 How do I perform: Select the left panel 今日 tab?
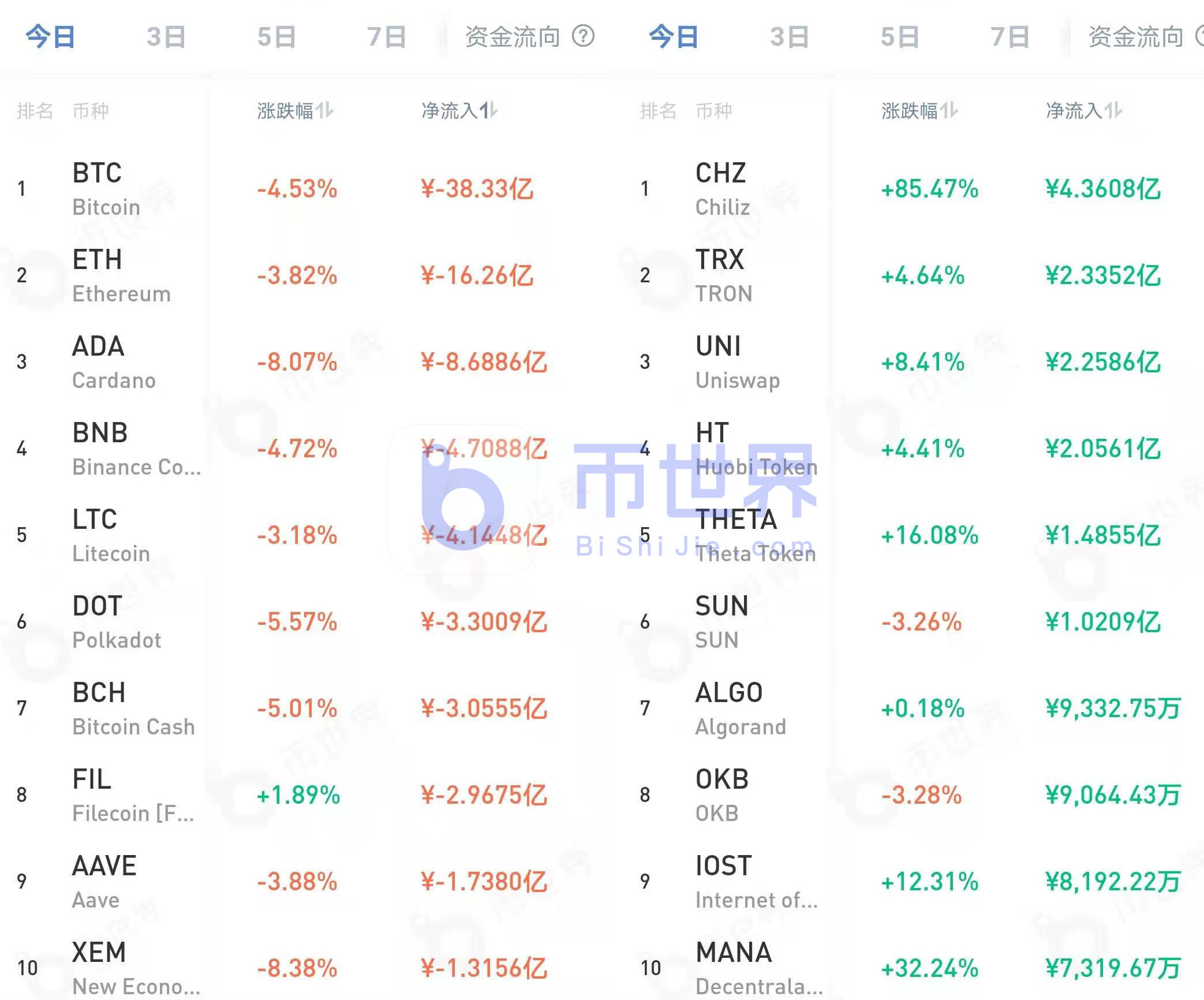[50, 37]
